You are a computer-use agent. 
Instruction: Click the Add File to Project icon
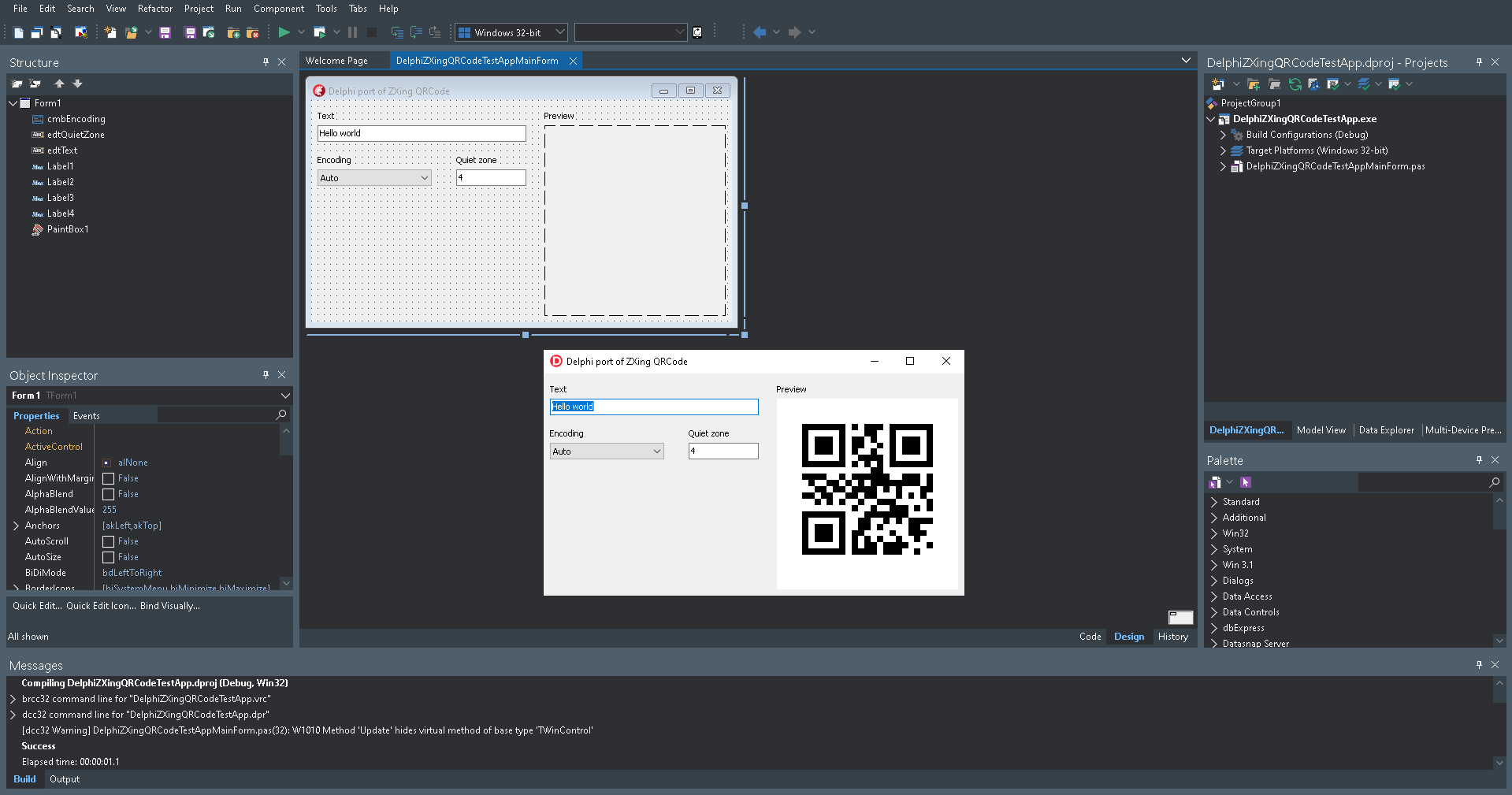(x=233, y=32)
